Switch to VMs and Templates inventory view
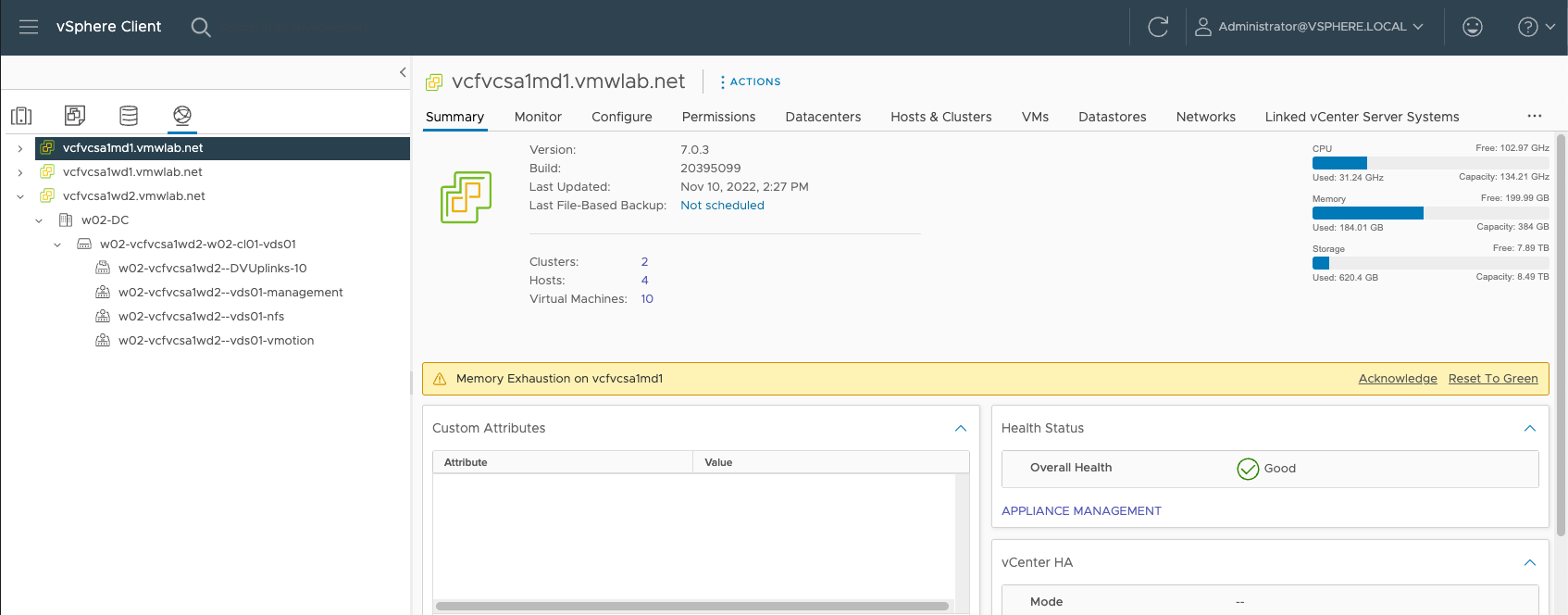This screenshot has width=1568, height=615. point(75,115)
